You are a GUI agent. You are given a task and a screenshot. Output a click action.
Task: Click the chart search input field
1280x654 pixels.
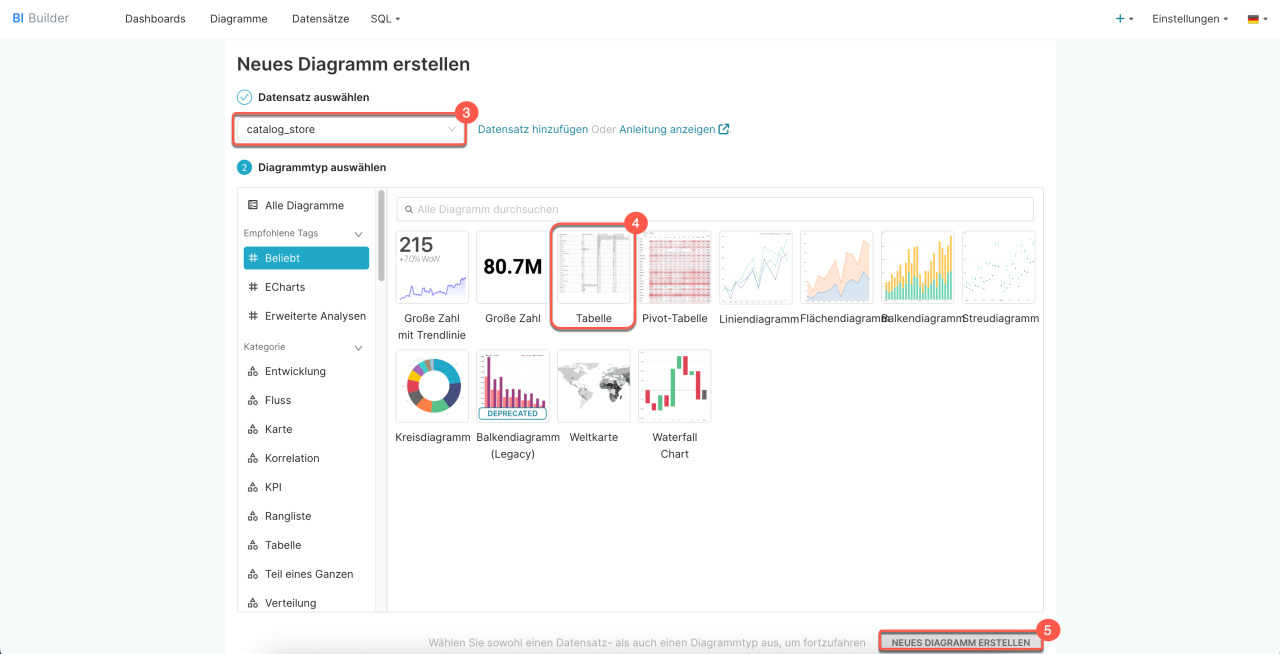715,209
